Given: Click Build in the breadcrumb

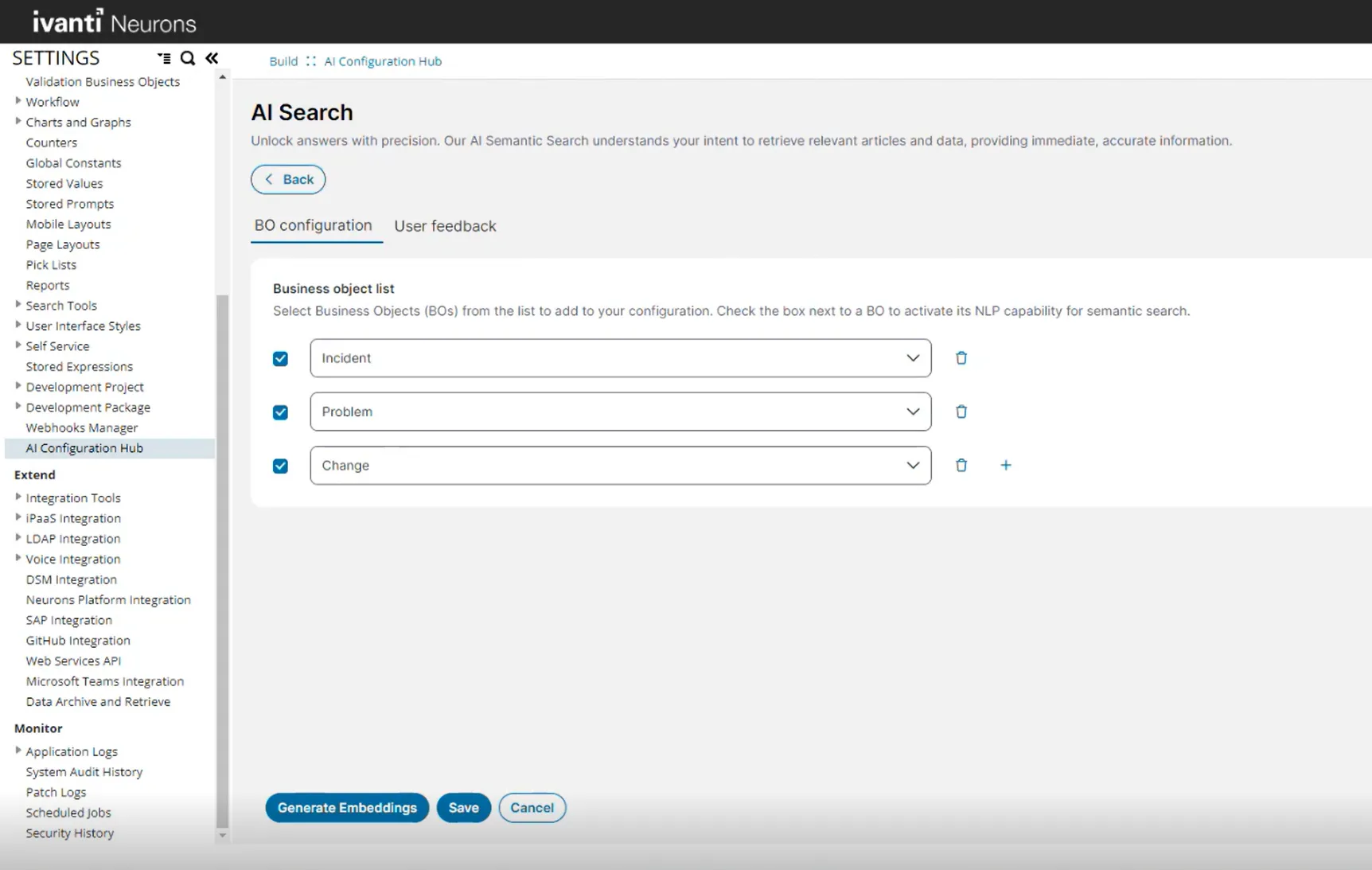Looking at the screenshot, I should click(283, 61).
